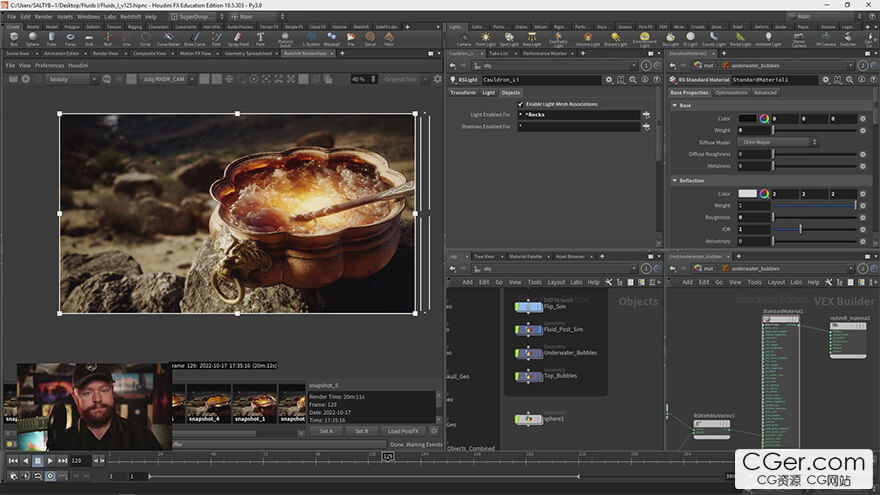Click the Set B button
The image size is (880, 495).
tap(361, 431)
